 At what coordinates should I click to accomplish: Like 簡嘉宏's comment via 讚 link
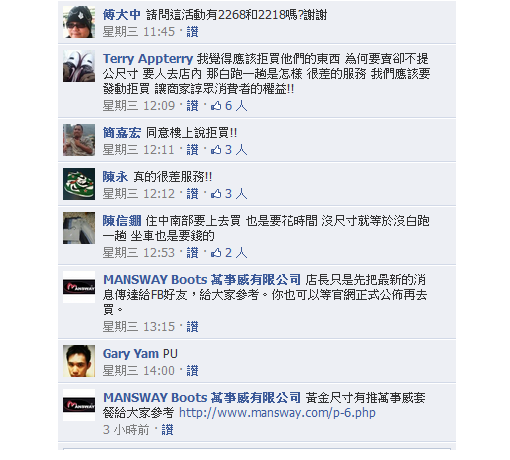point(192,150)
